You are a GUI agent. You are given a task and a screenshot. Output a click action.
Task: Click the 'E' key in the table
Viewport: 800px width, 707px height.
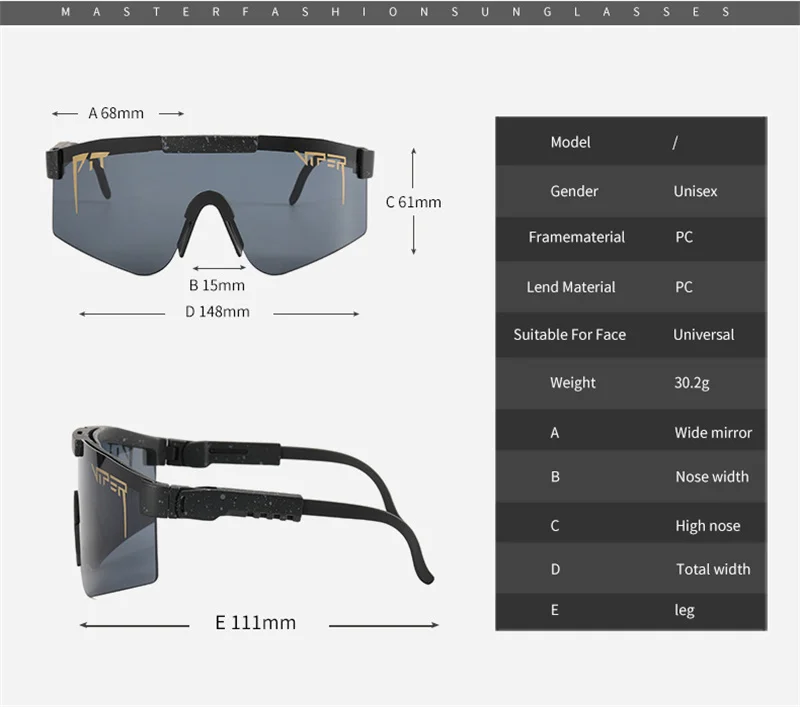555,610
